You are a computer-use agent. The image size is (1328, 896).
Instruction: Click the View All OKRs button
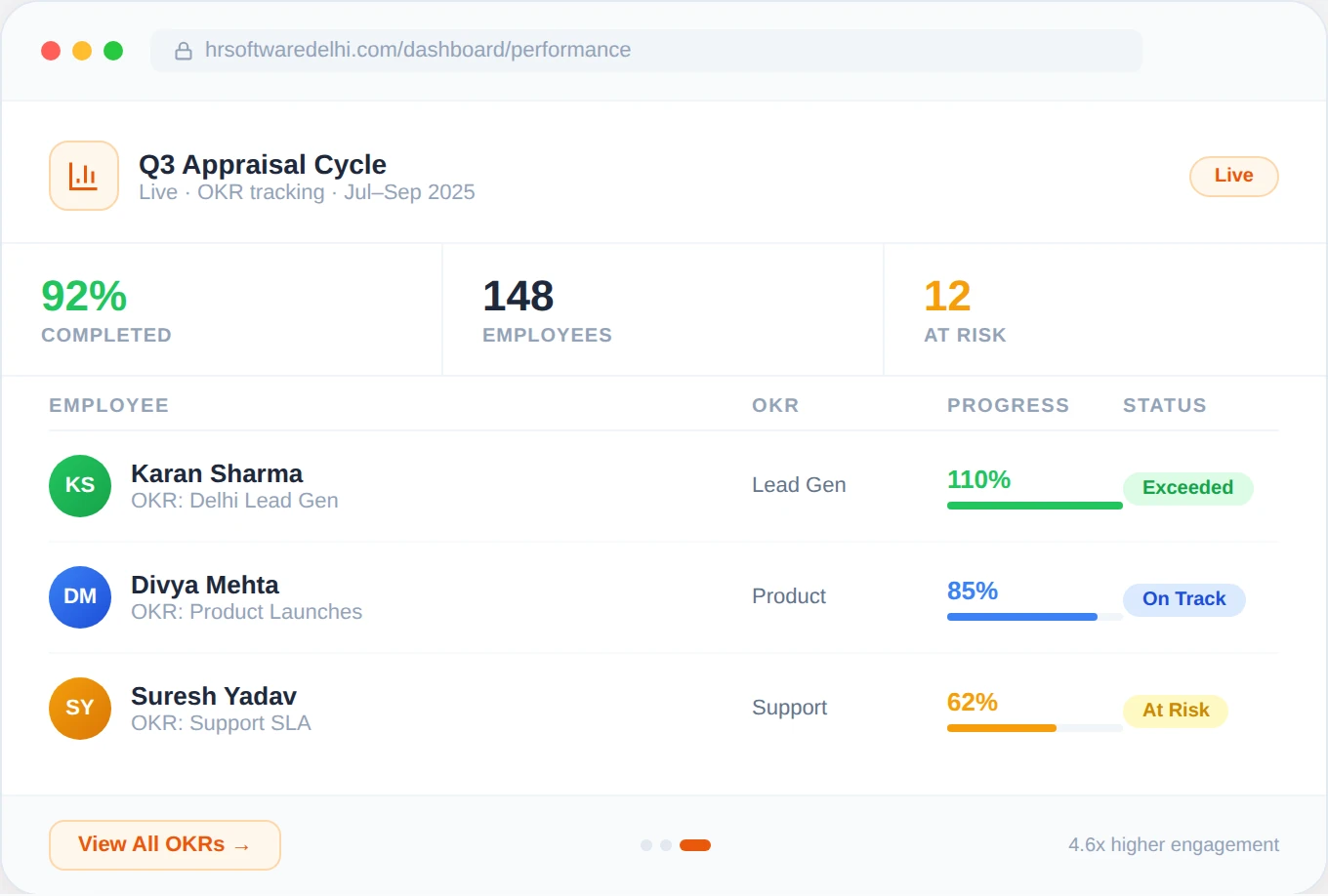click(164, 844)
